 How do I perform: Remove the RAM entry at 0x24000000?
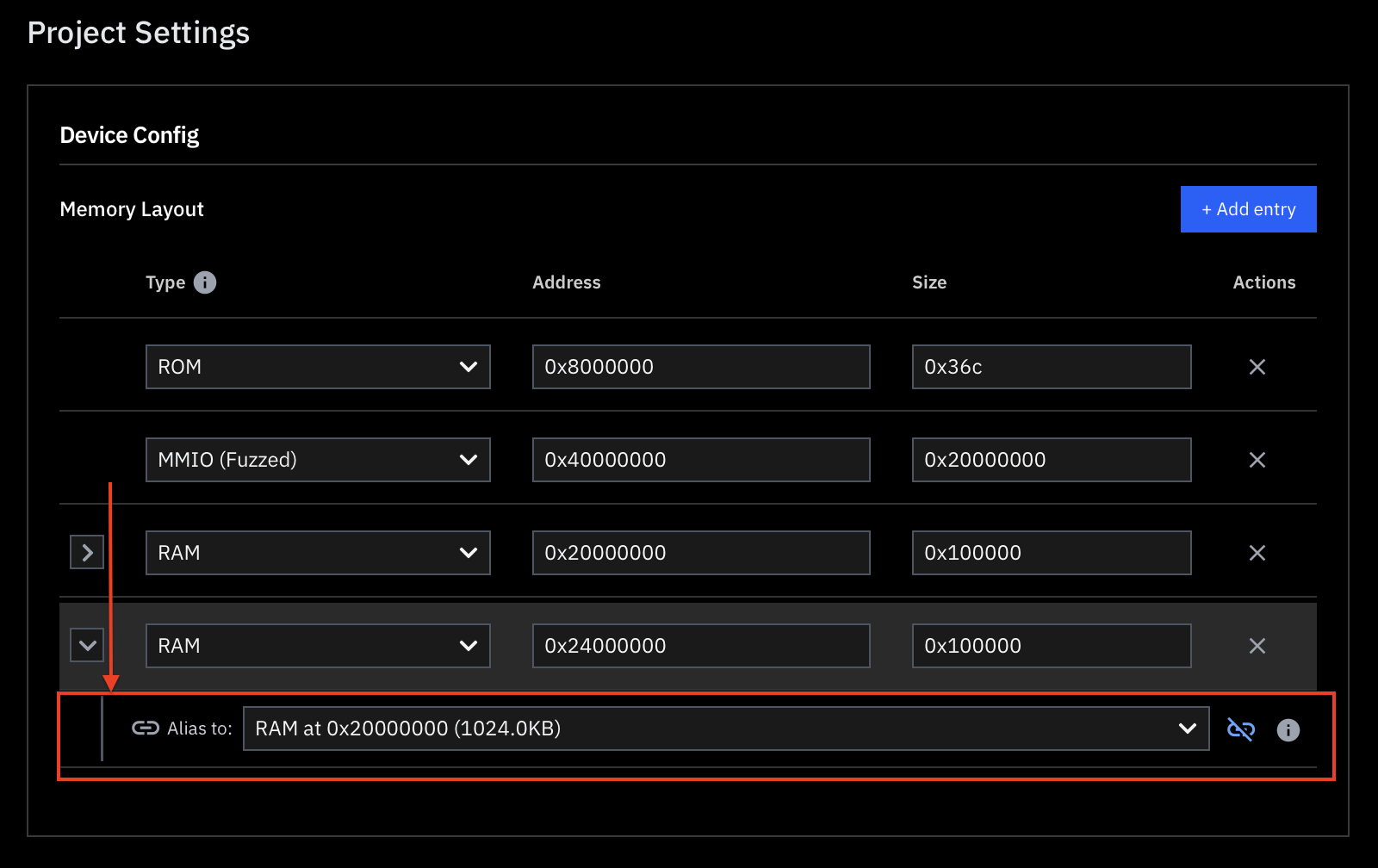click(1257, 645)
